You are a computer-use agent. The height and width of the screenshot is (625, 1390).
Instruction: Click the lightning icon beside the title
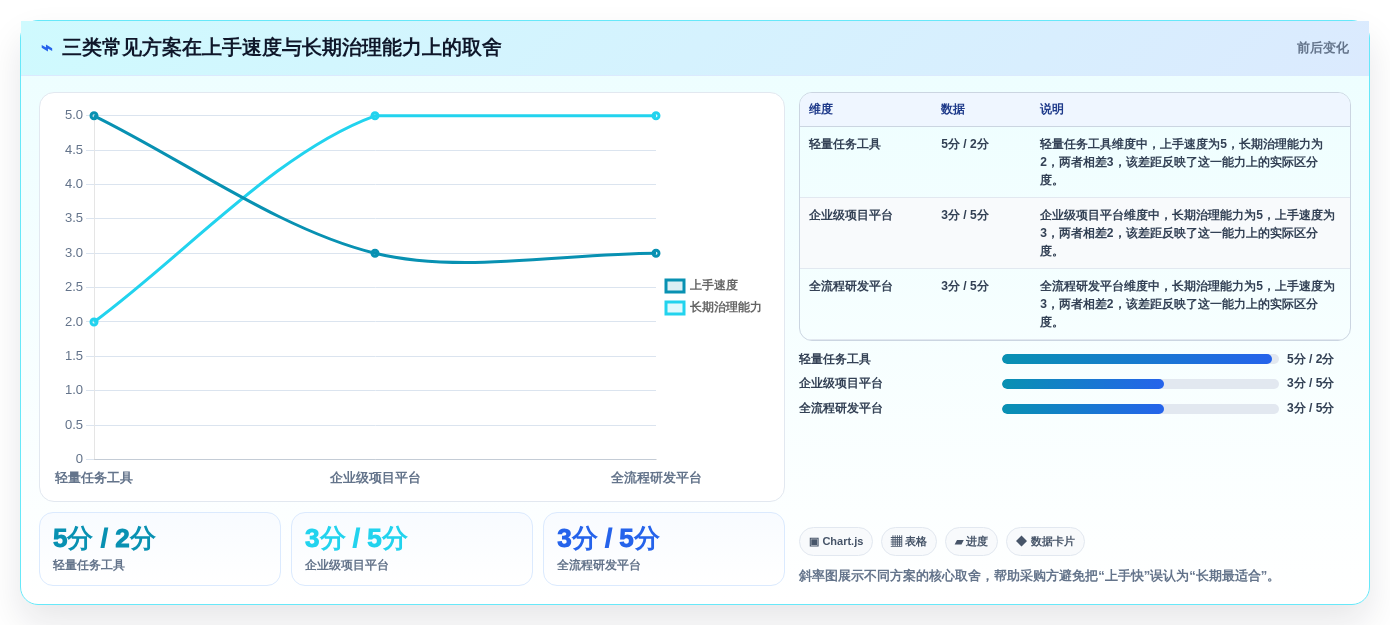coord(47,48)
